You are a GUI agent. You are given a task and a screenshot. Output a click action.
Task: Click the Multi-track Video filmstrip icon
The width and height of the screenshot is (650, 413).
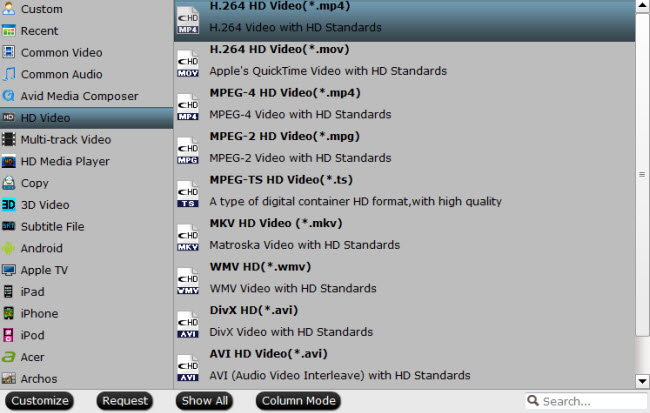click(8, 139)
